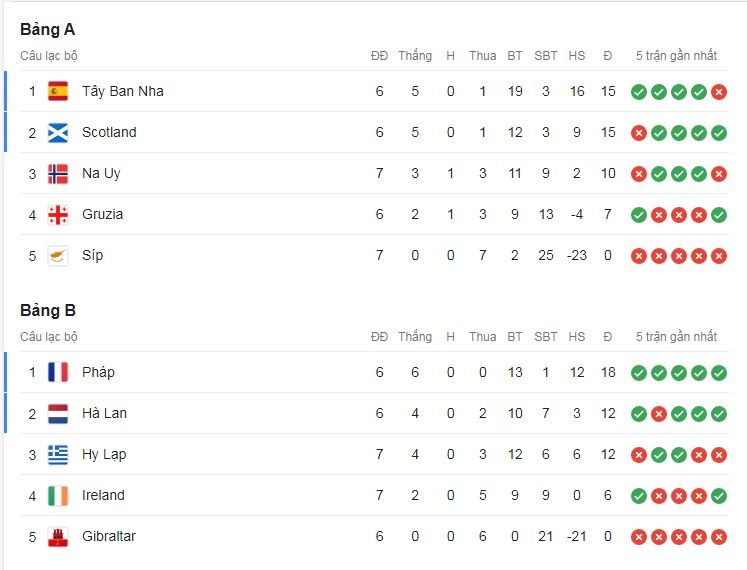Click the Spain flag icon

(58, 91)
